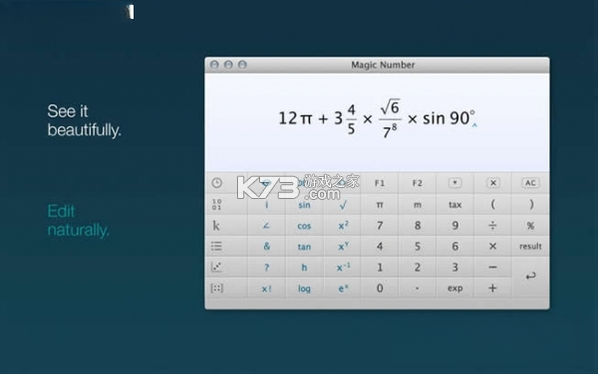The height and width of the screenshot is (374, 598).
Task: Click the π key
Action: pos(379,205)
